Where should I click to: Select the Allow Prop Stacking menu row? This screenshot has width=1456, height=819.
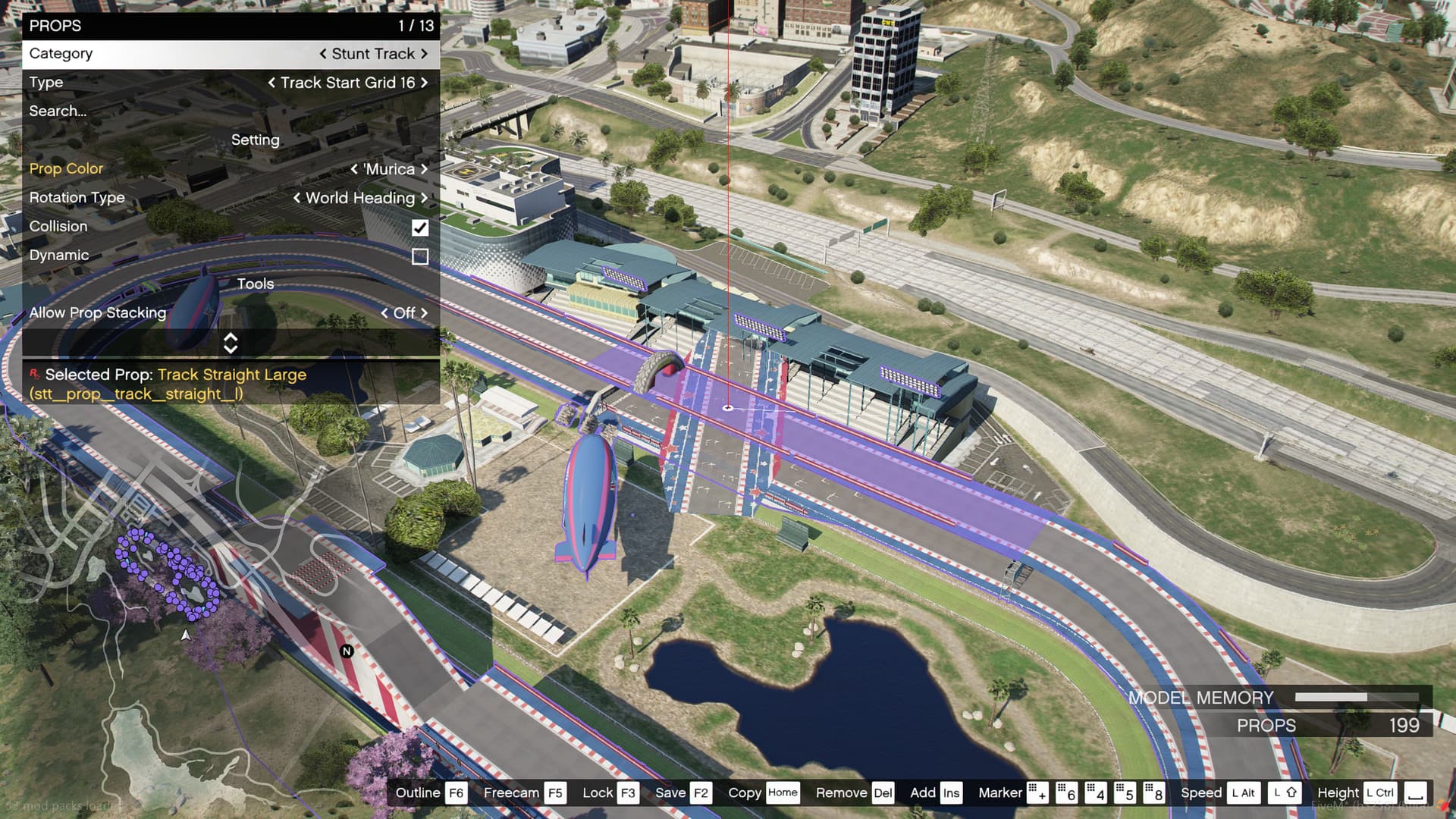click(231, 313)
